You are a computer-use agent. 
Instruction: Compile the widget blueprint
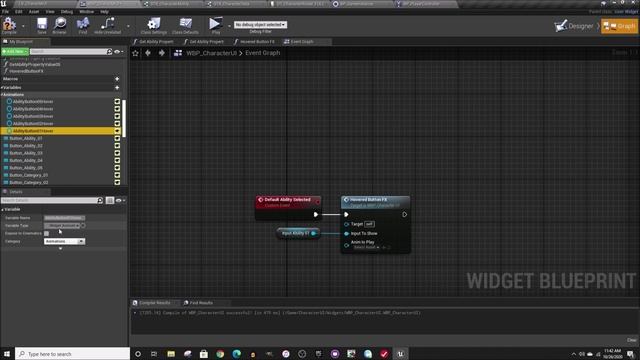tap(9, 26)
